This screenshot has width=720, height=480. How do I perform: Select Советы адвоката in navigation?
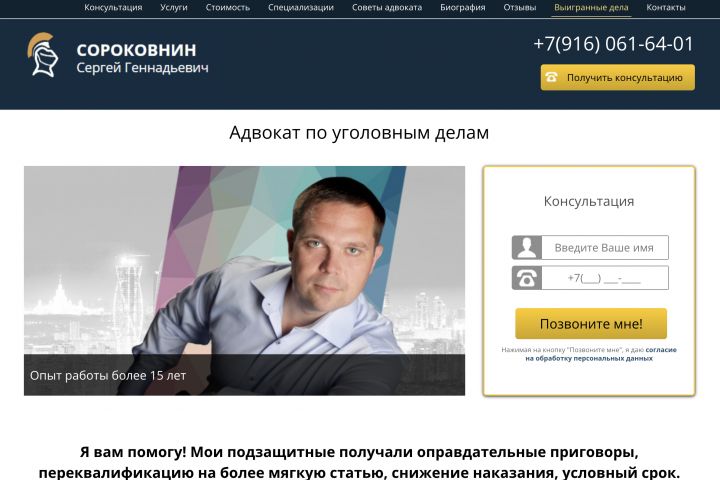[x=387, y=7]
